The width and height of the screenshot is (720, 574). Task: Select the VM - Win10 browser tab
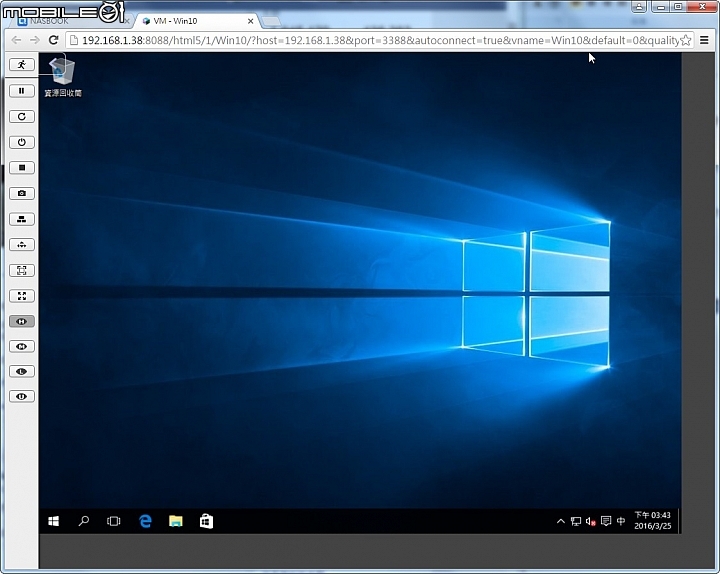pos(195,21)
